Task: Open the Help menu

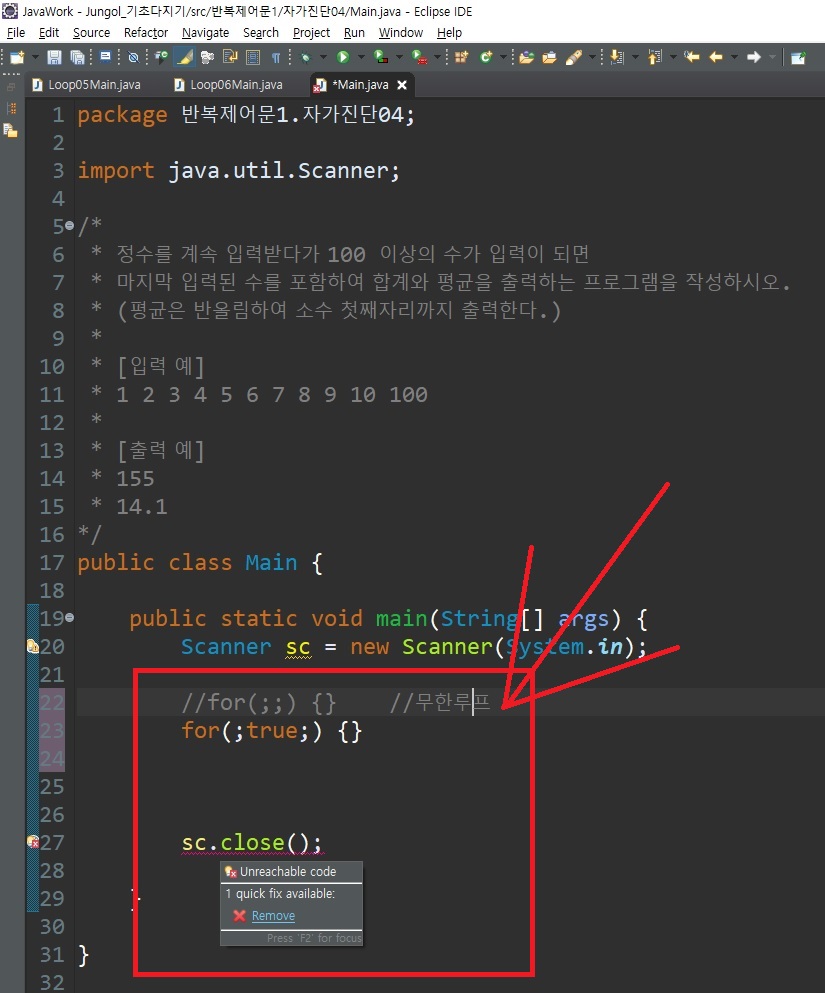Action: coord(449,32)
